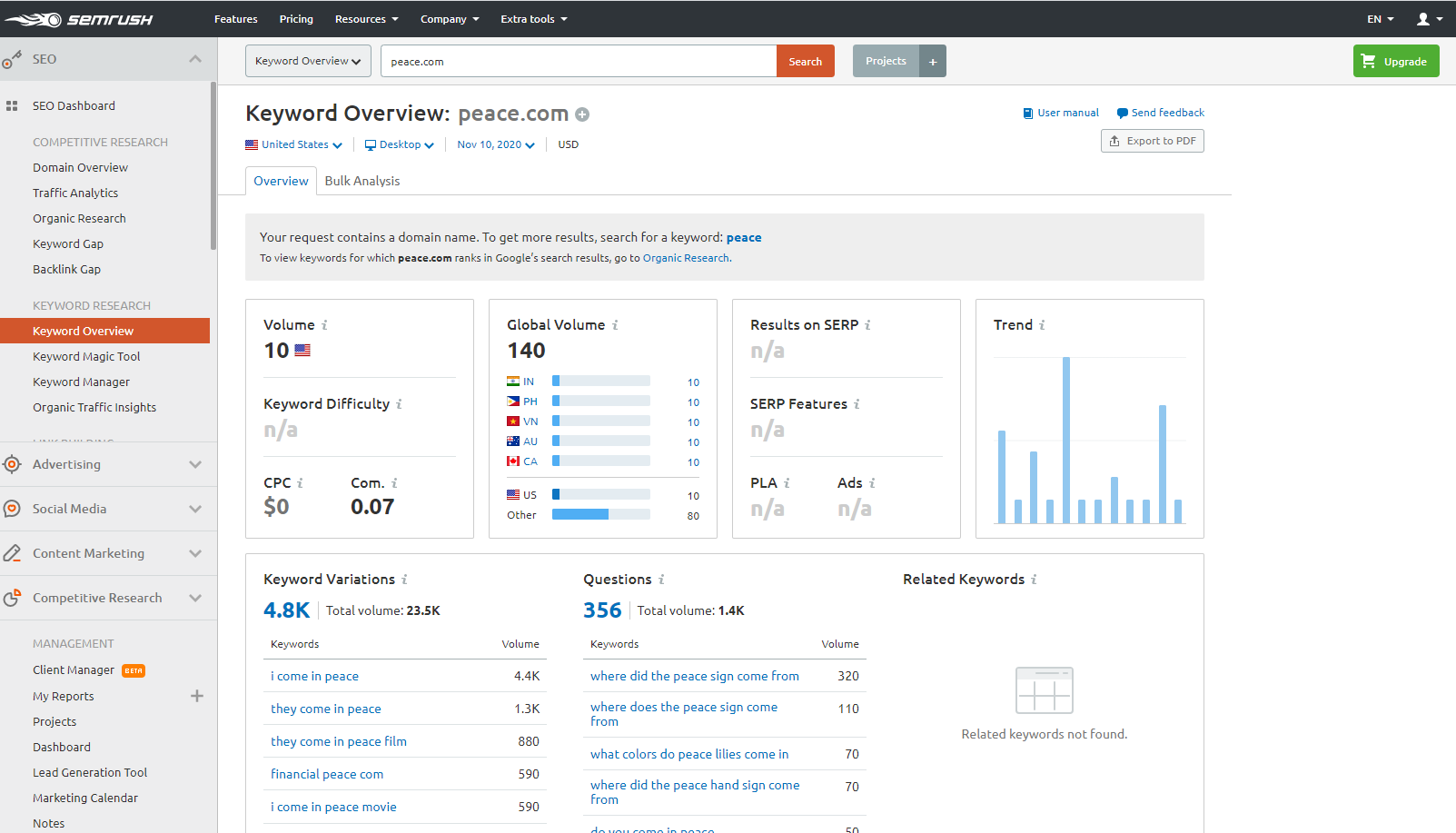Go to the Pricing page
The width and height of the screenshot is (1456, 833).
pos(296,19)
